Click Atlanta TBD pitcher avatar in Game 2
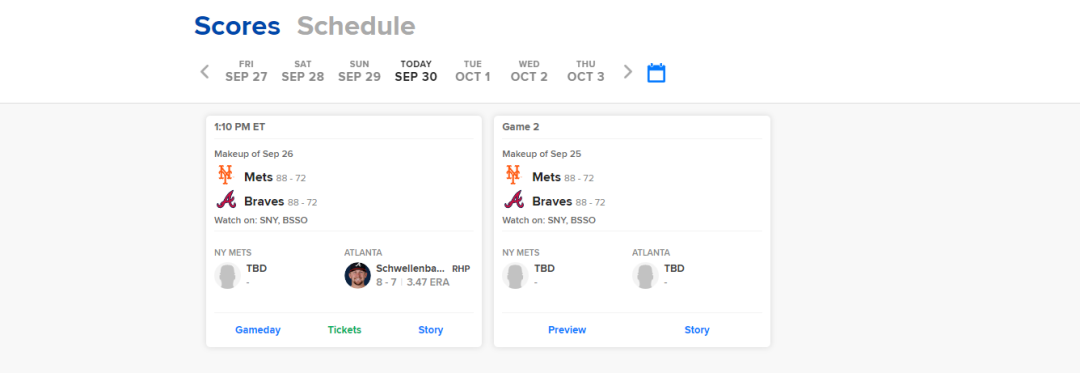Screen dimensions: 1080x373 [645, 275]
